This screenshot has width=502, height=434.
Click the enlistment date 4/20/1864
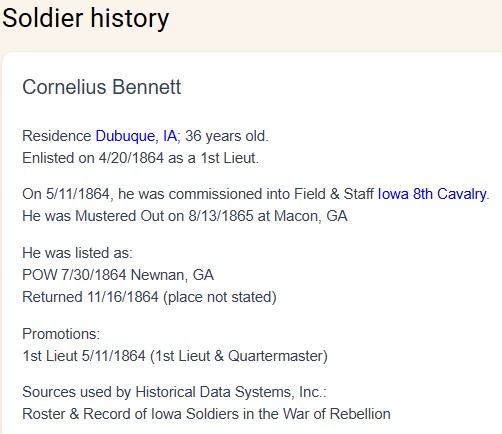click(x=131, y=158)
